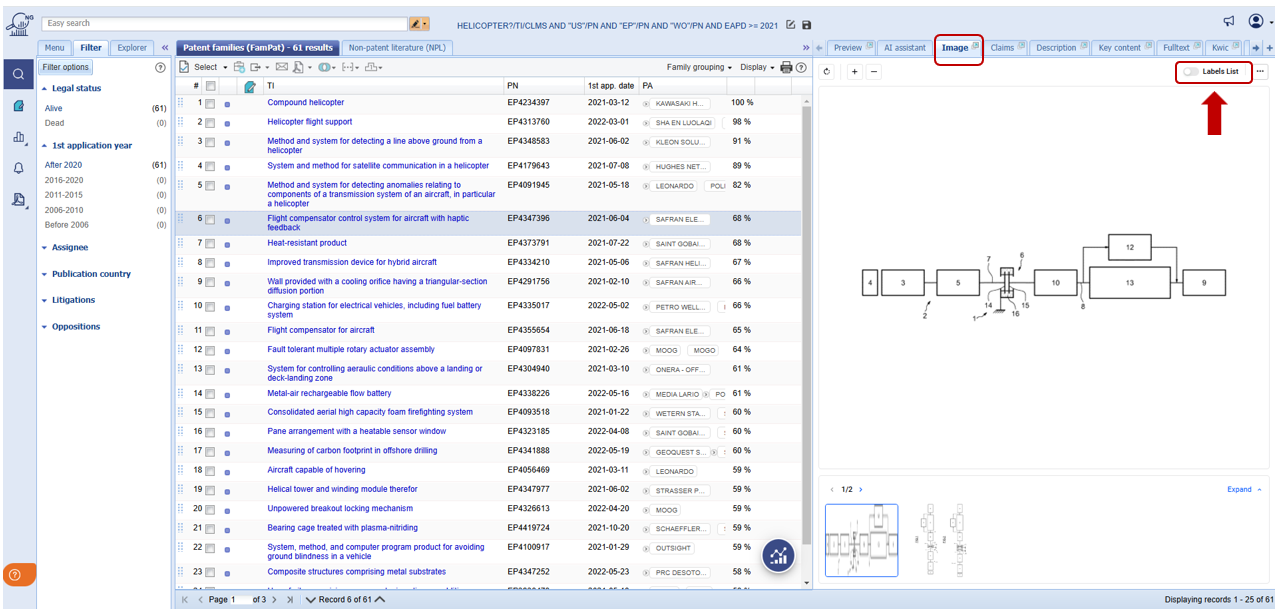Open the Claims tab
Screen dimensions: 1280x612
(1007, 47)
